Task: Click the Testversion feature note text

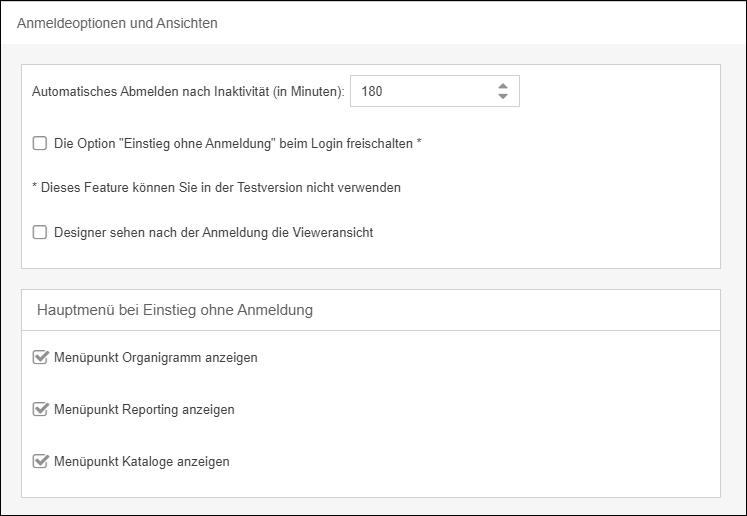Action: pos(217,187)
